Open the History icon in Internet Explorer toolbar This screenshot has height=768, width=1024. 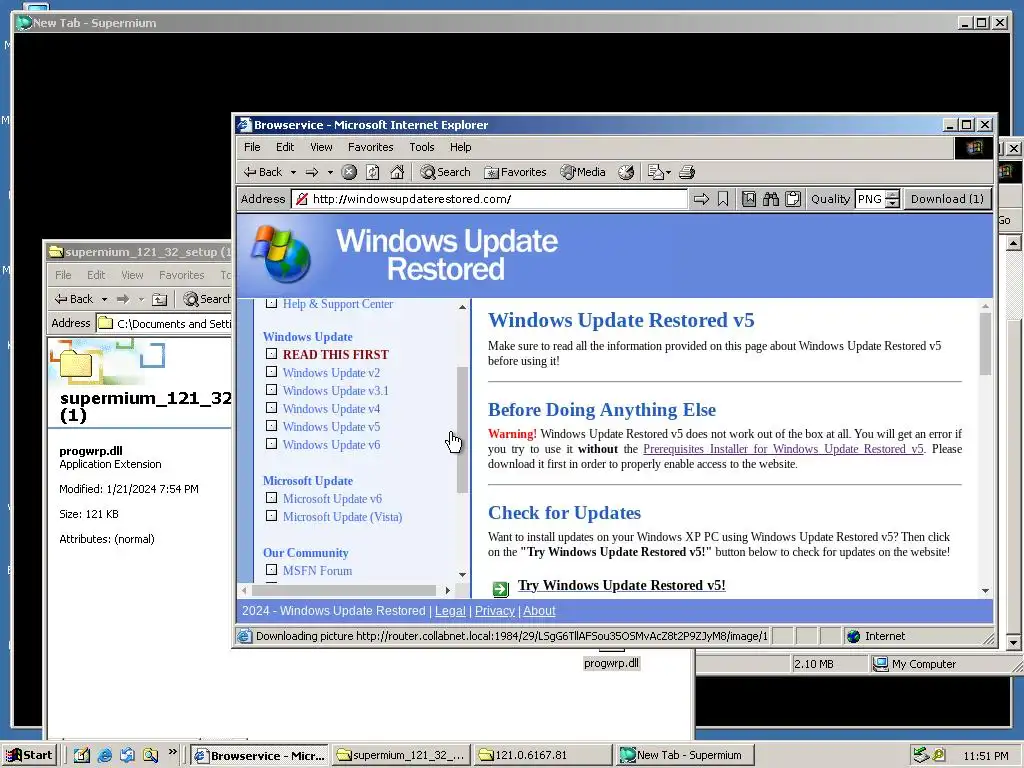click(x=626, y=172)
